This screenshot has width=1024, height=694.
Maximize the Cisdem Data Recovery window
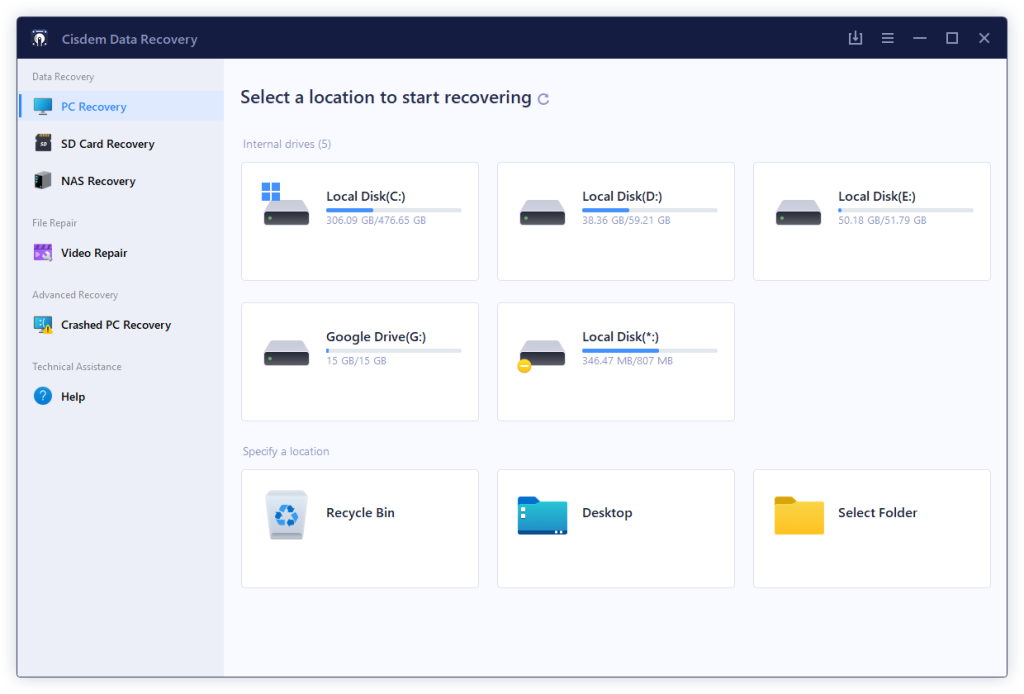(952, 38)
